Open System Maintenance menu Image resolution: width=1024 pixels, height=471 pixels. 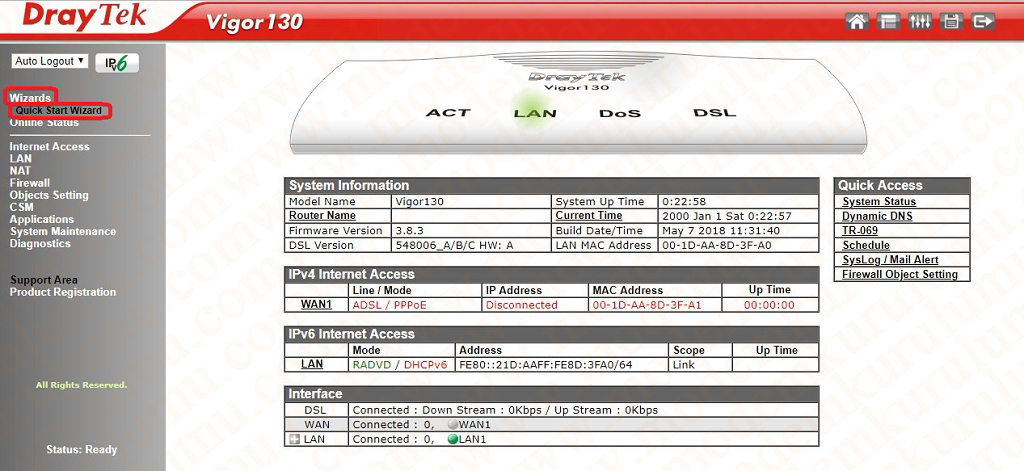pyautogui.click(x=63, y=231)
